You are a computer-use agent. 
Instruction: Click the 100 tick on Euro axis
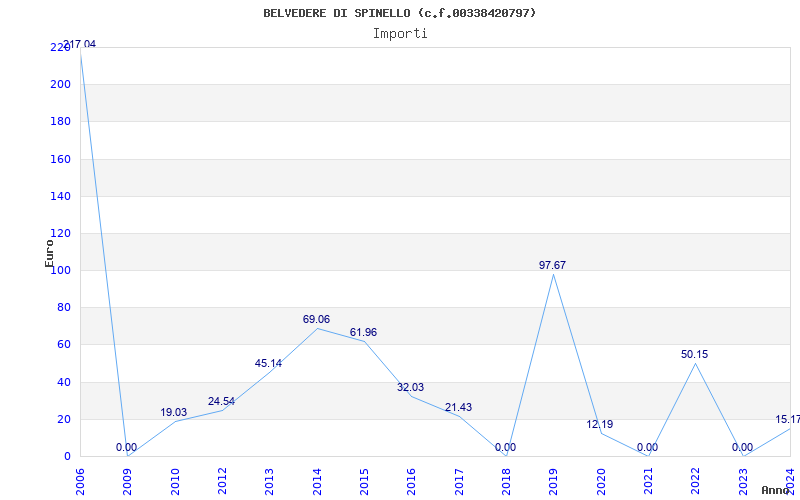click(60, 270)
